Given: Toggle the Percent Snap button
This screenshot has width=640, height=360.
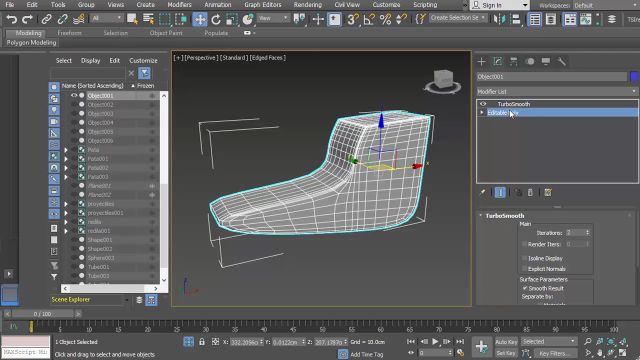Looking at the screenshot, I should [385, 19].
